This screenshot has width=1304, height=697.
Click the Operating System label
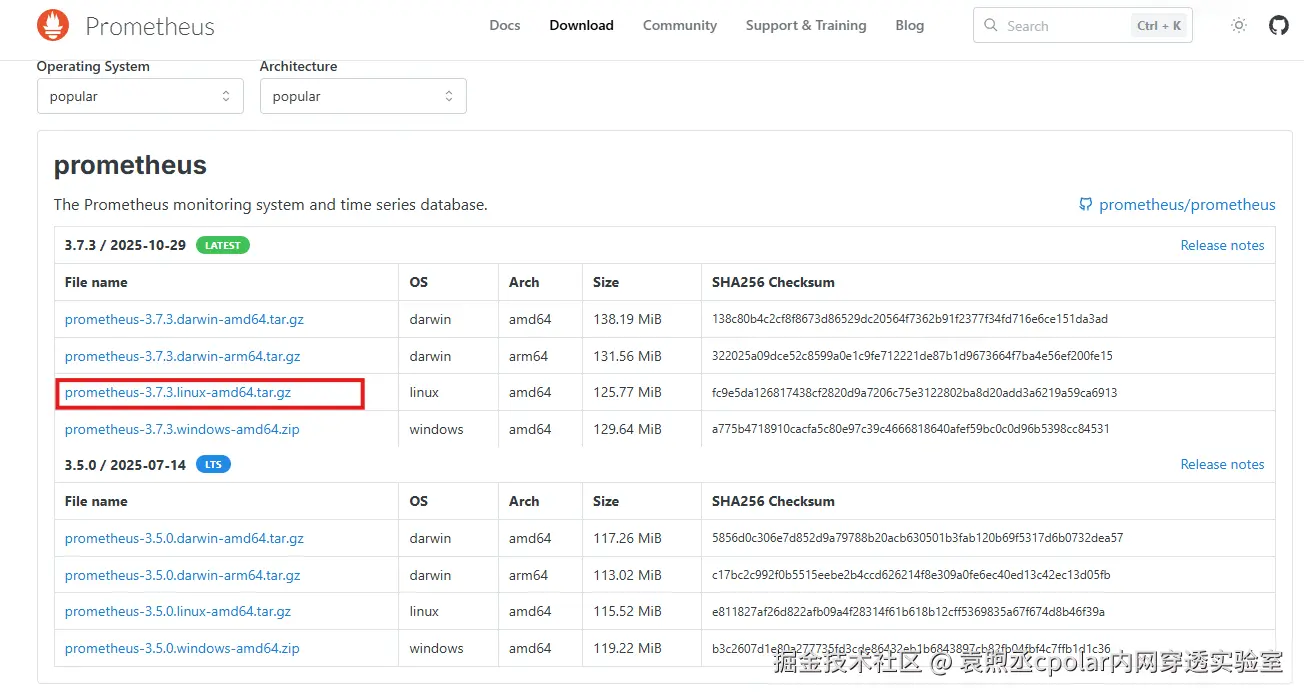point(93,66)
